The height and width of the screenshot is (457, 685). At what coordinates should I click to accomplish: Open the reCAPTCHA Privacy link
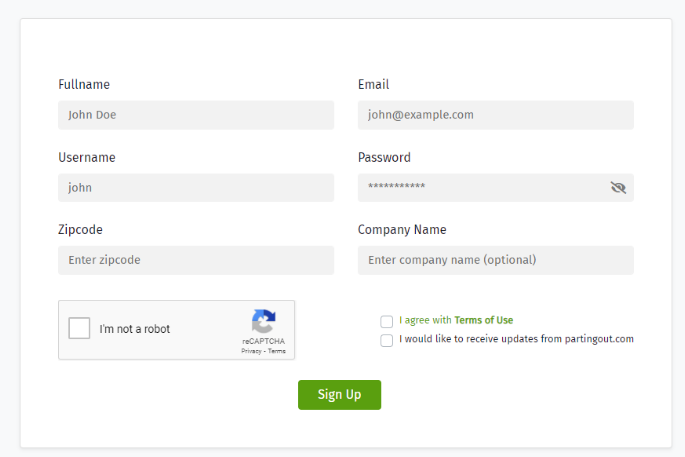pos(250,351)
